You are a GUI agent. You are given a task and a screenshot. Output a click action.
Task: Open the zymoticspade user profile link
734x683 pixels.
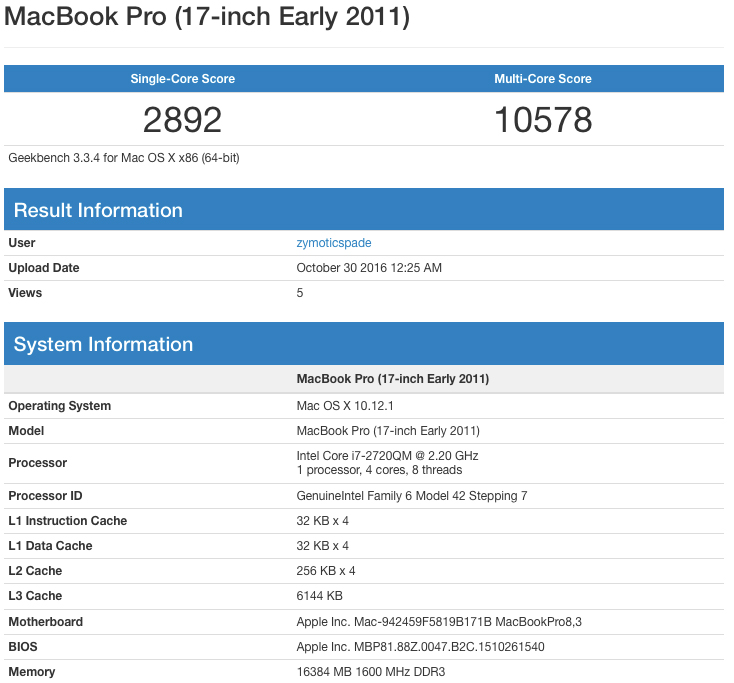click(334, 243)
